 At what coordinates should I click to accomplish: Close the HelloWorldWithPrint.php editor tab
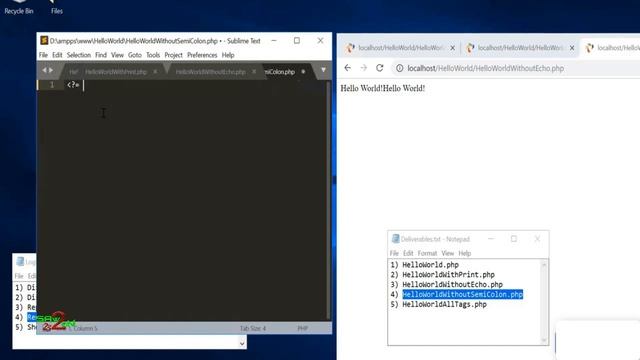pyautogui.click(x=155, y=71)
